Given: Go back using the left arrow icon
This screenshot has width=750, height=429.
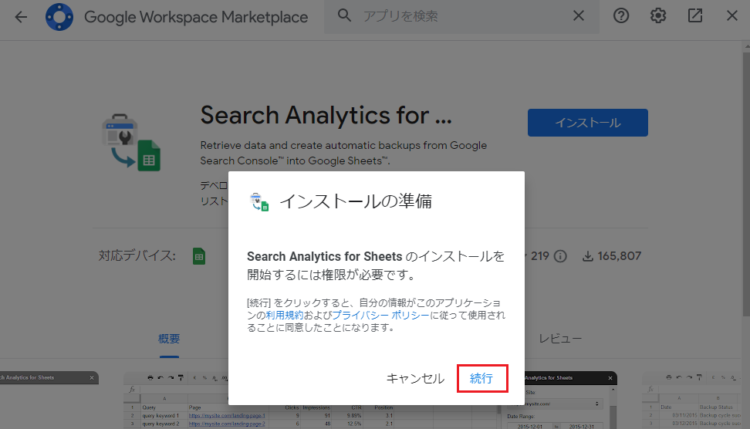Looking at the screenshot, I should pyautogui.click(x=21, y=17).
